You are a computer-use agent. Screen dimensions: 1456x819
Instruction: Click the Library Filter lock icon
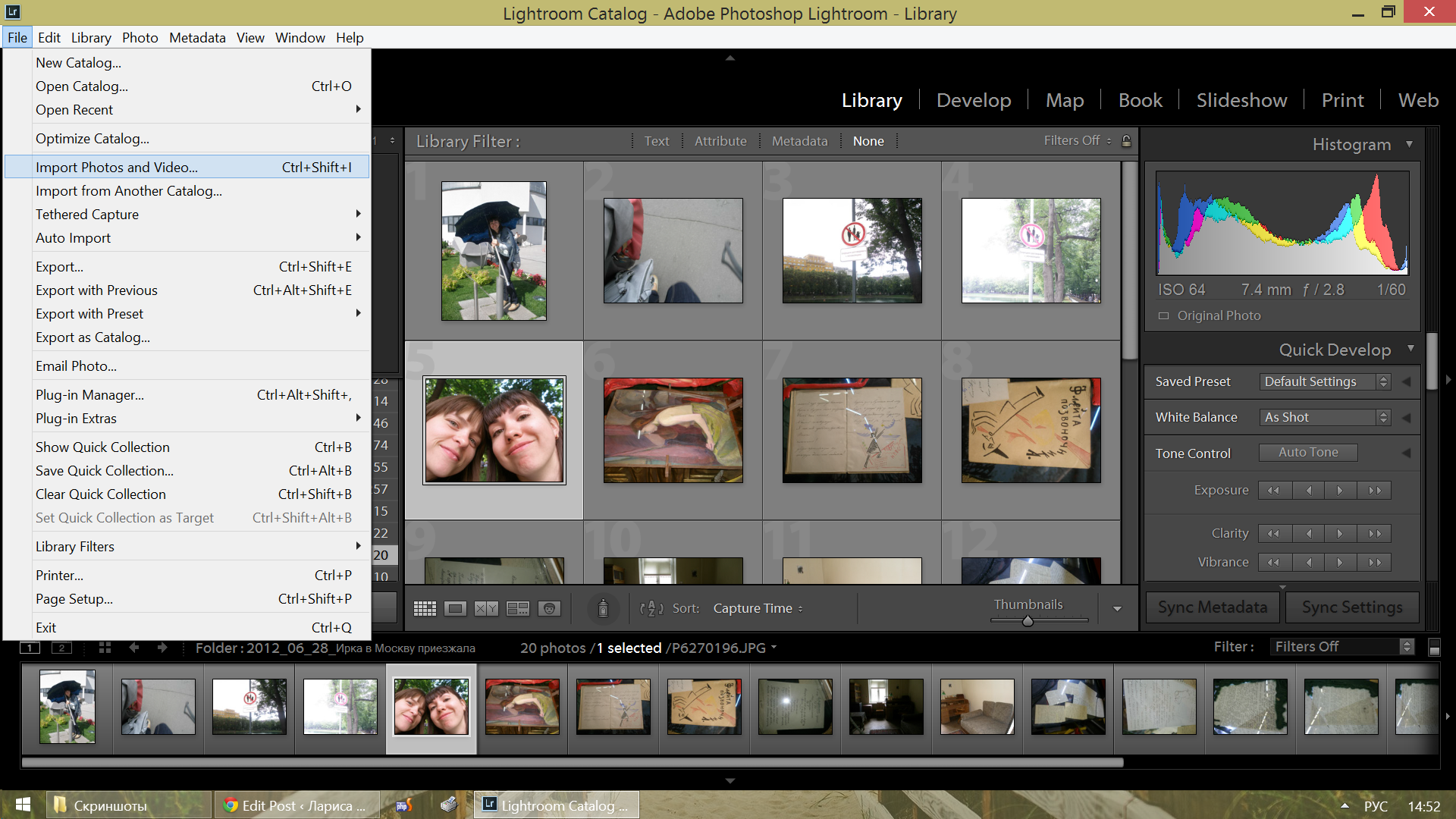[x=1126, y=141]
